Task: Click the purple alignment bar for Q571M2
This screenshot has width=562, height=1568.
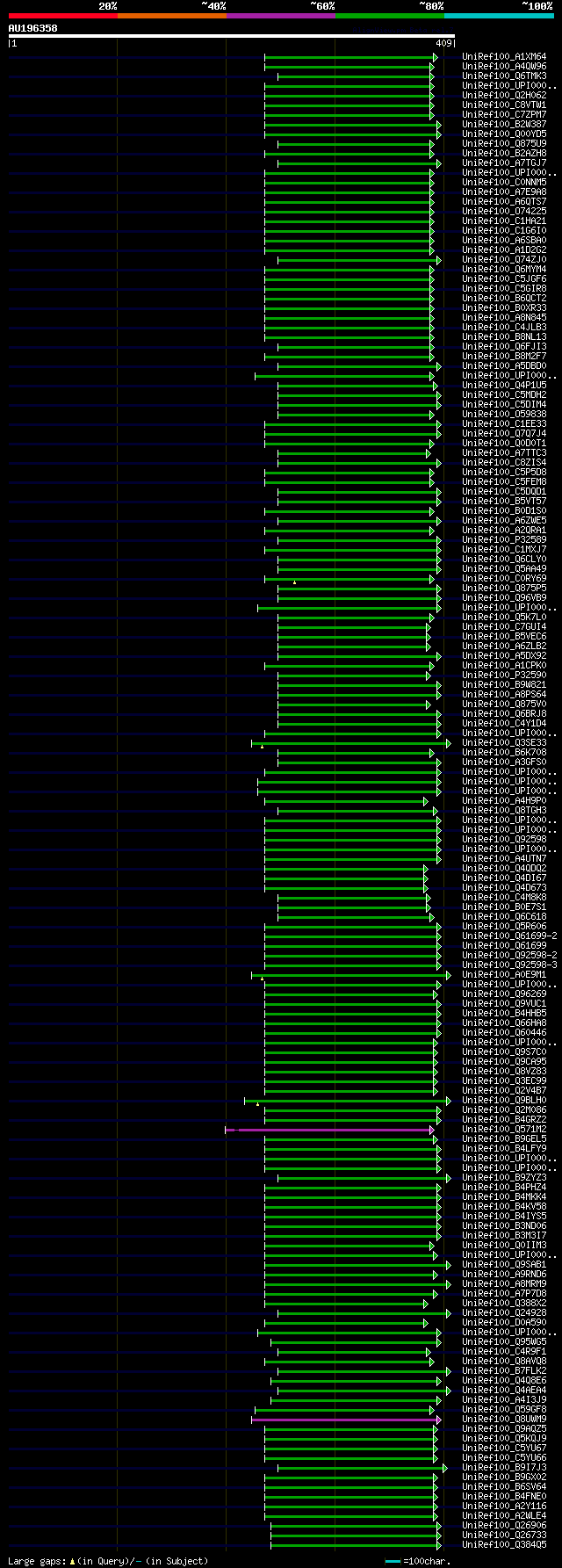Action: point(329,1130)
